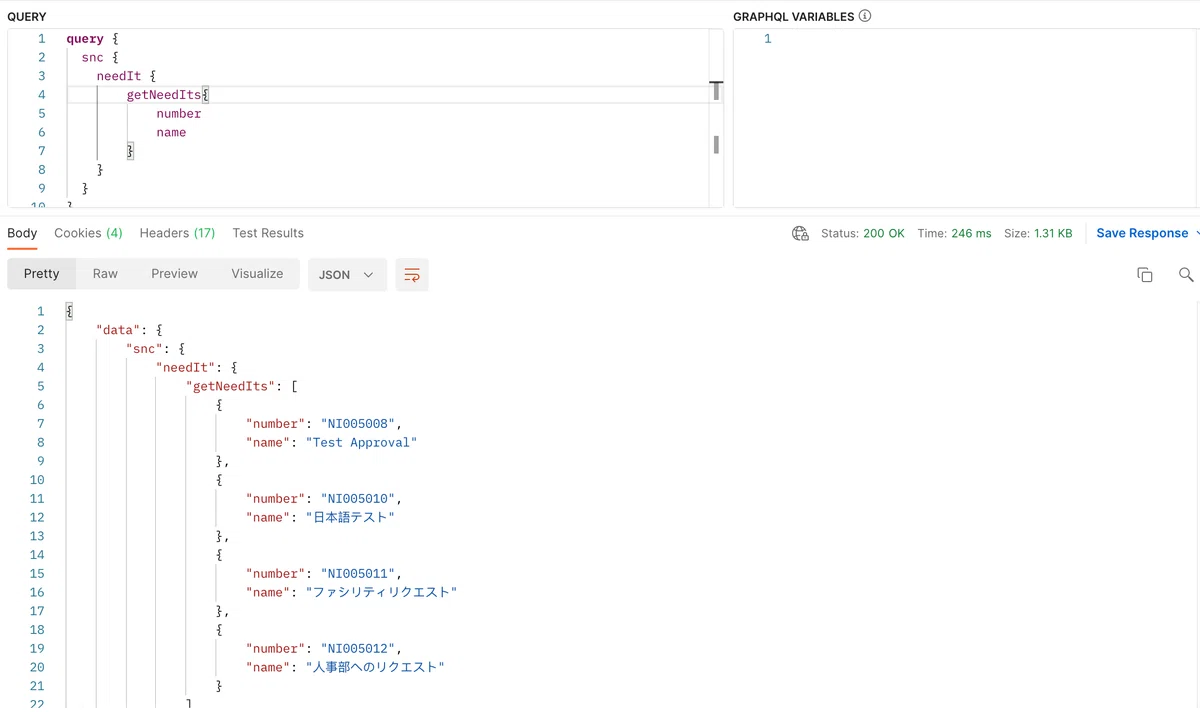
Task: Toggle the wrap lines icon
Action: (412, 275)
